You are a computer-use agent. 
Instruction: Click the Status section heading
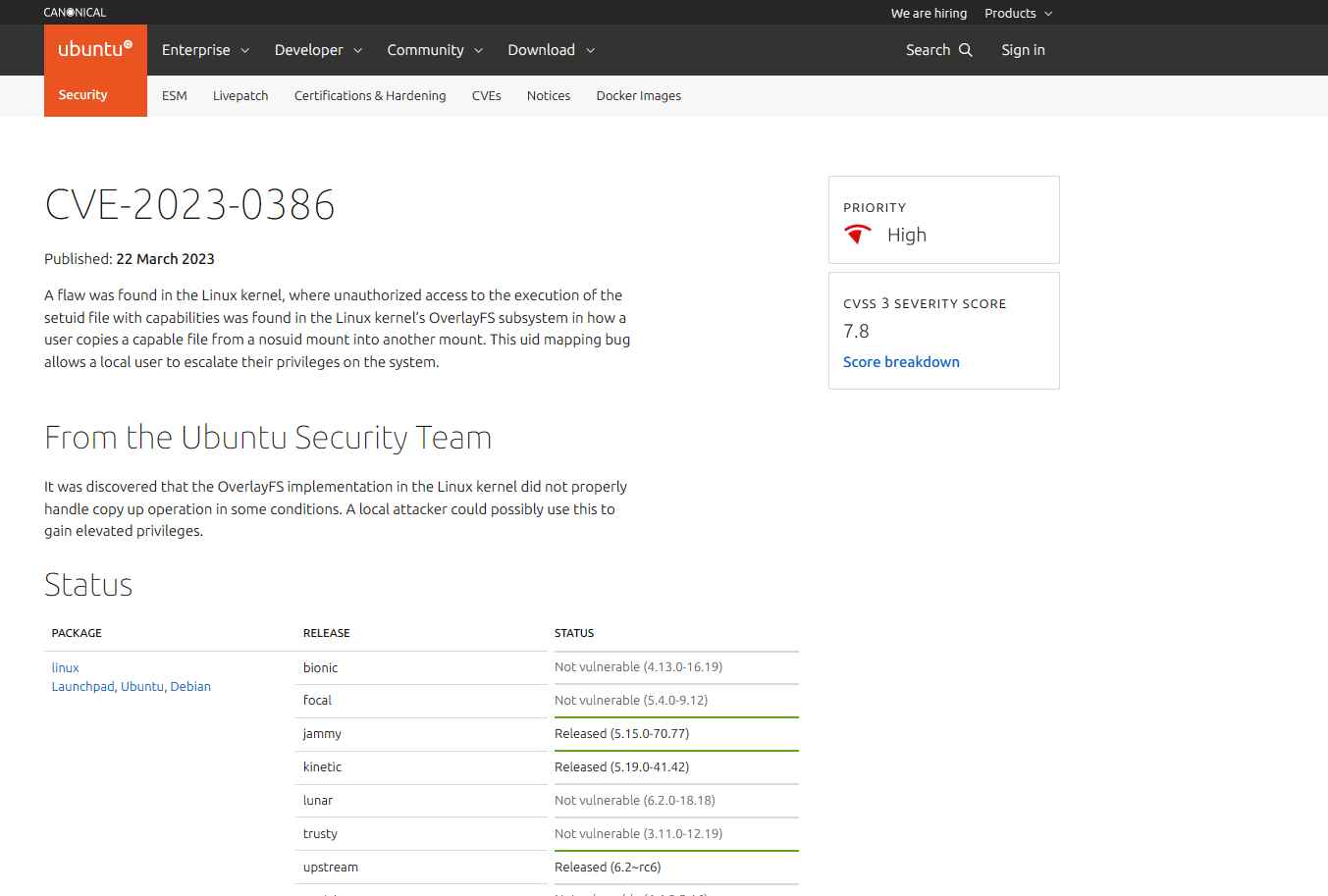88,585
